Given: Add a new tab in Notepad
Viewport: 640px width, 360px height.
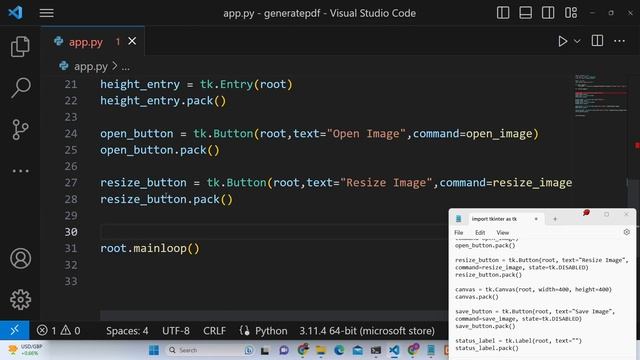Looking at the screenshot, I should (555, 219).
